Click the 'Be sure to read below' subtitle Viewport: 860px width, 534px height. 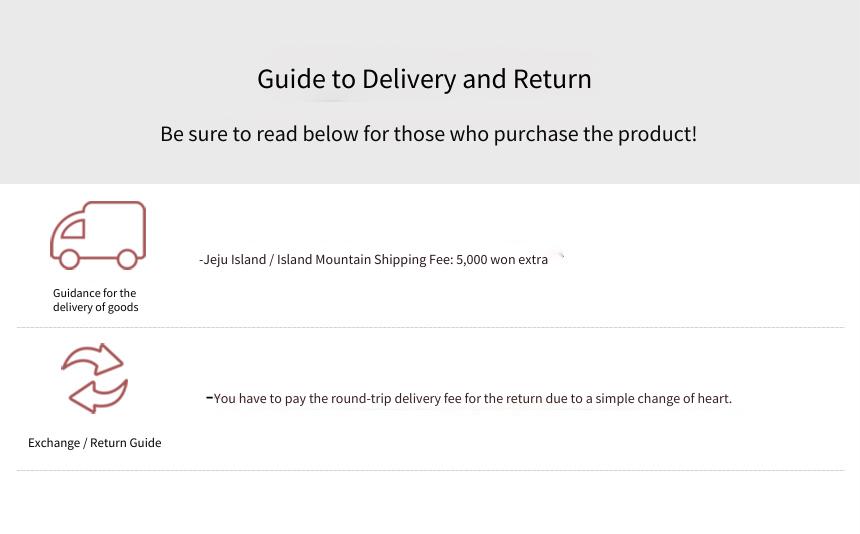tap(428, 134)
